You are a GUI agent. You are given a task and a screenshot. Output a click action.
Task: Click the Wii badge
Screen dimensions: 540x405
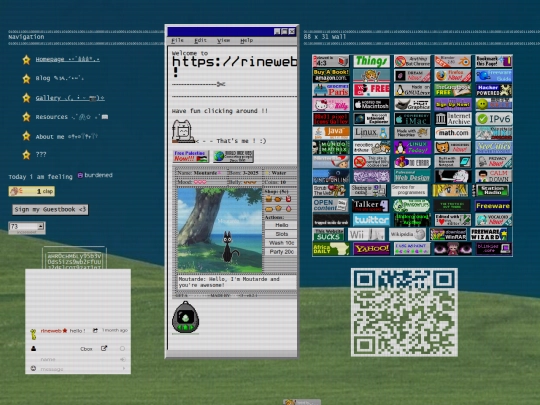point(366,234)
